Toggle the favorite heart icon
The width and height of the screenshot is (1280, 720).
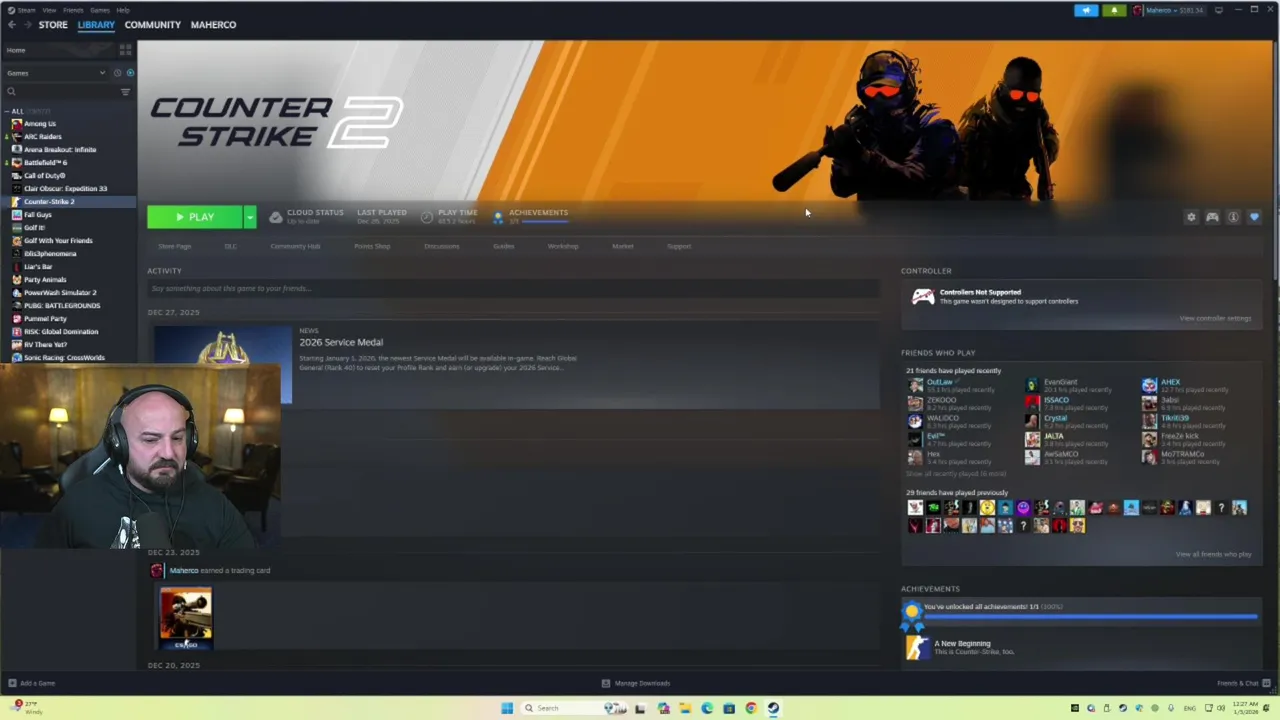coord(1254,217)
